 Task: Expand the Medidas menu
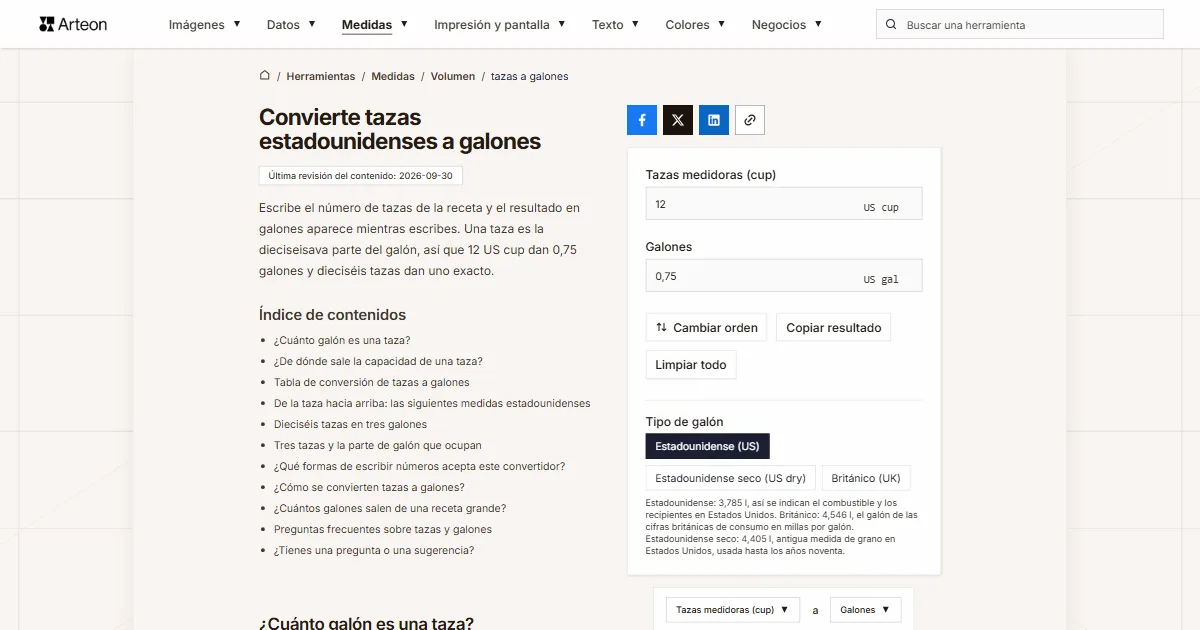point(375,25)
